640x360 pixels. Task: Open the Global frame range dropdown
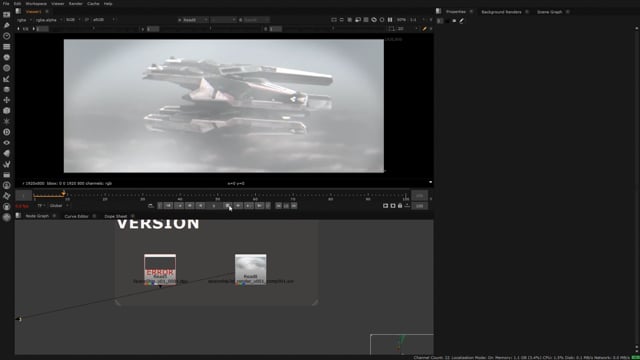[59, 206]
